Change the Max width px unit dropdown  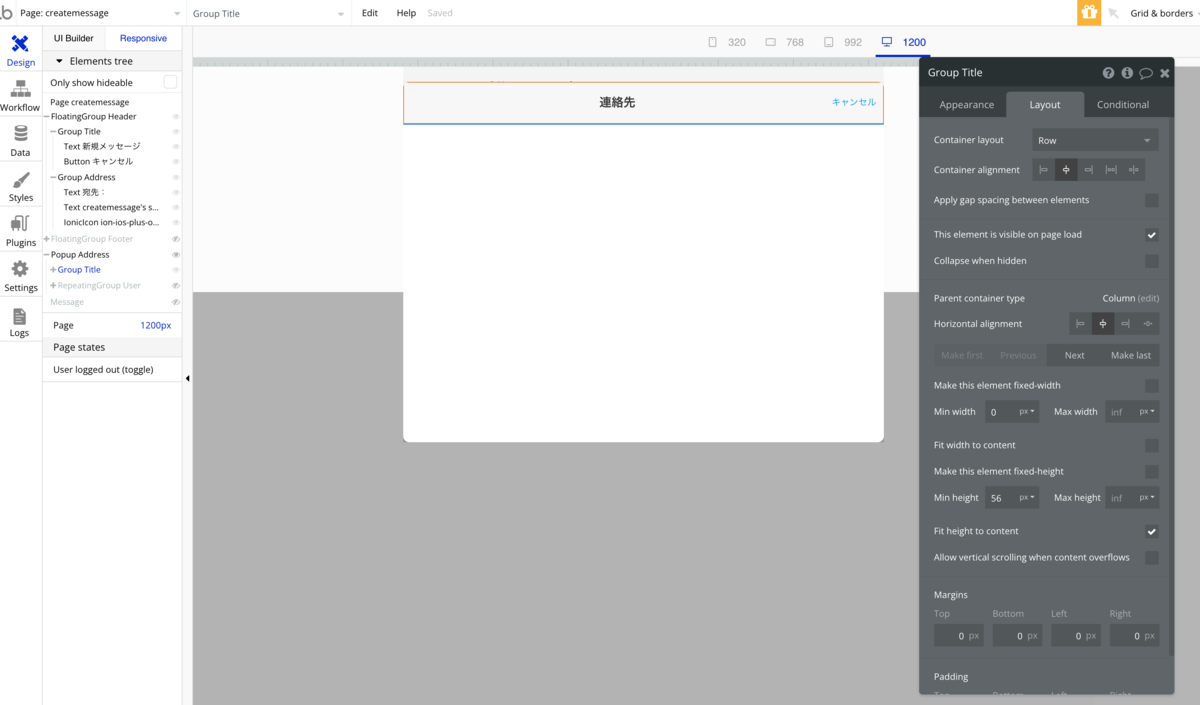pyautogui.click(x=1148, y=412)
